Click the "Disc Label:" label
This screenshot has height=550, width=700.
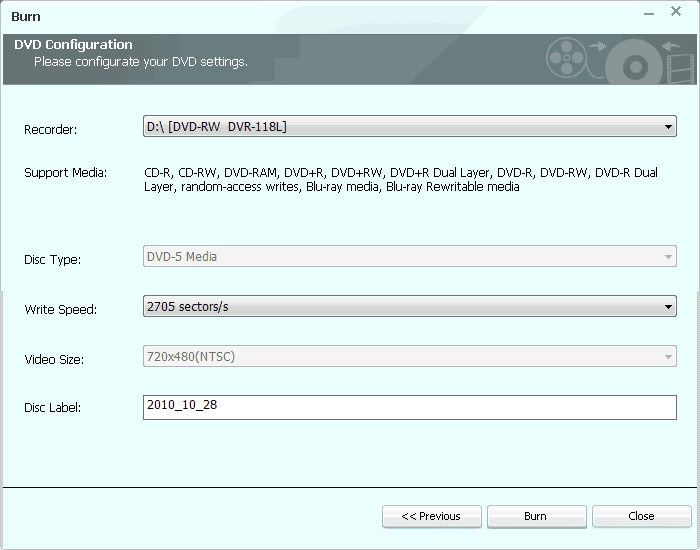(x=53, y=408)
